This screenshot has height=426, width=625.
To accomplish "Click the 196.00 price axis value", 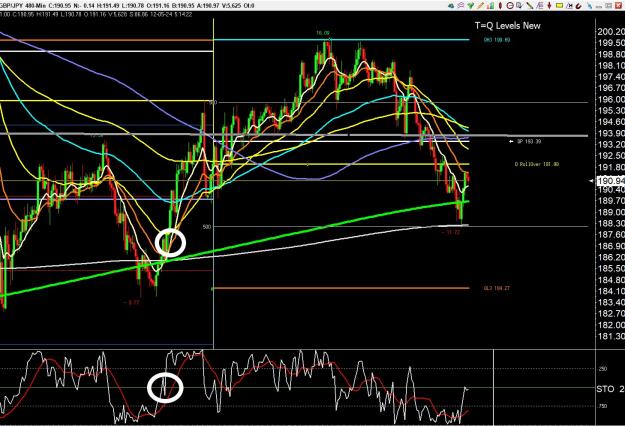I will pyautogui.click(x=611, y=99).
